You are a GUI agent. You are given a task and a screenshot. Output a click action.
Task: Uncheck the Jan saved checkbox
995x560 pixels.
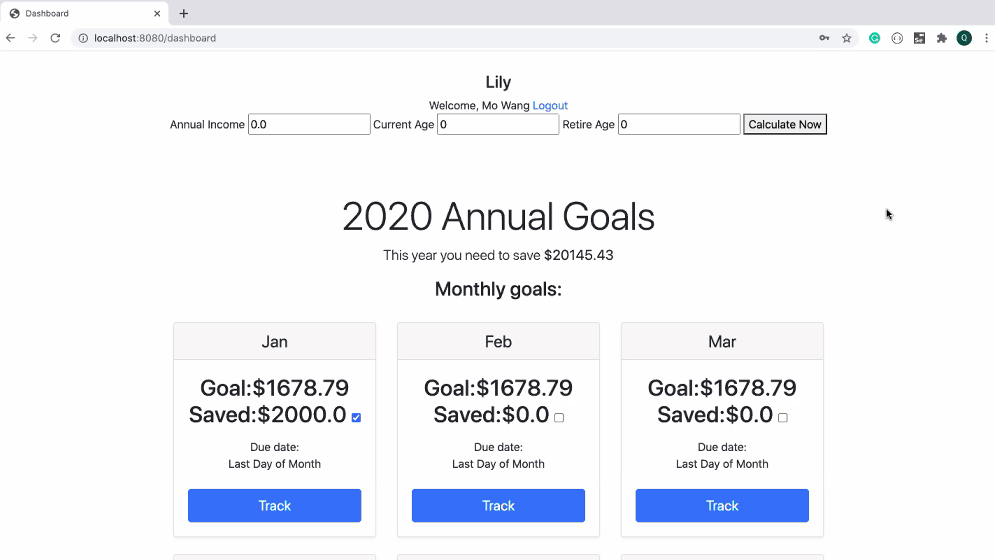[356, 418]
